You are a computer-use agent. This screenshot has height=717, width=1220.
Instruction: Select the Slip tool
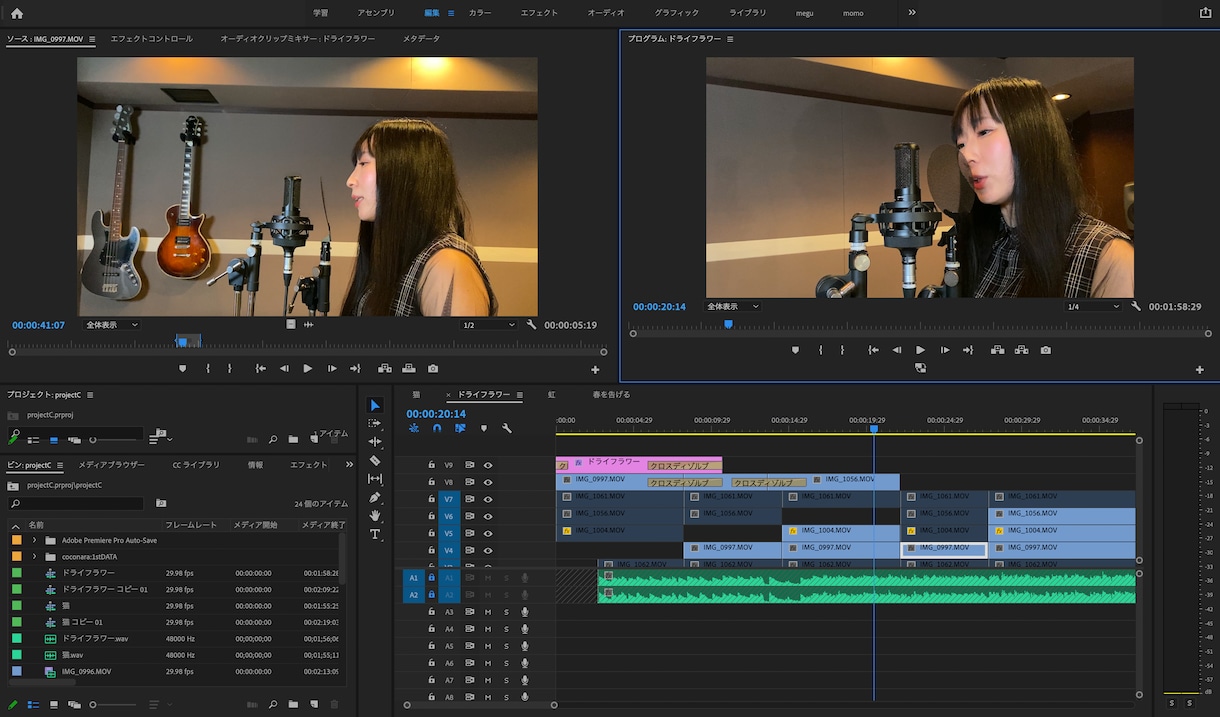(375, 479)
